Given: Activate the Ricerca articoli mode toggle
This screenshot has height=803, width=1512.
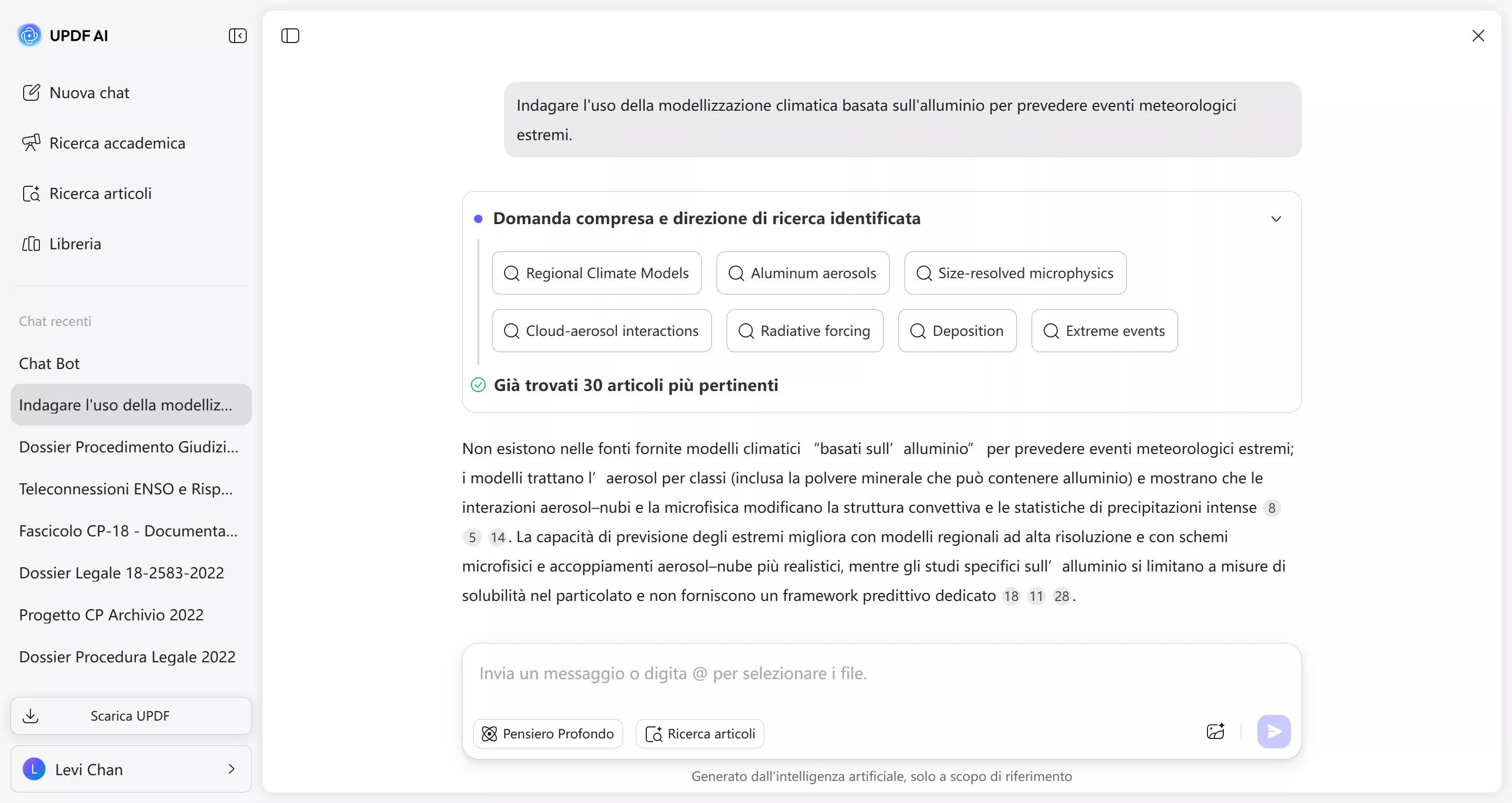Looking at the screenshot, I should pos(700,733).
